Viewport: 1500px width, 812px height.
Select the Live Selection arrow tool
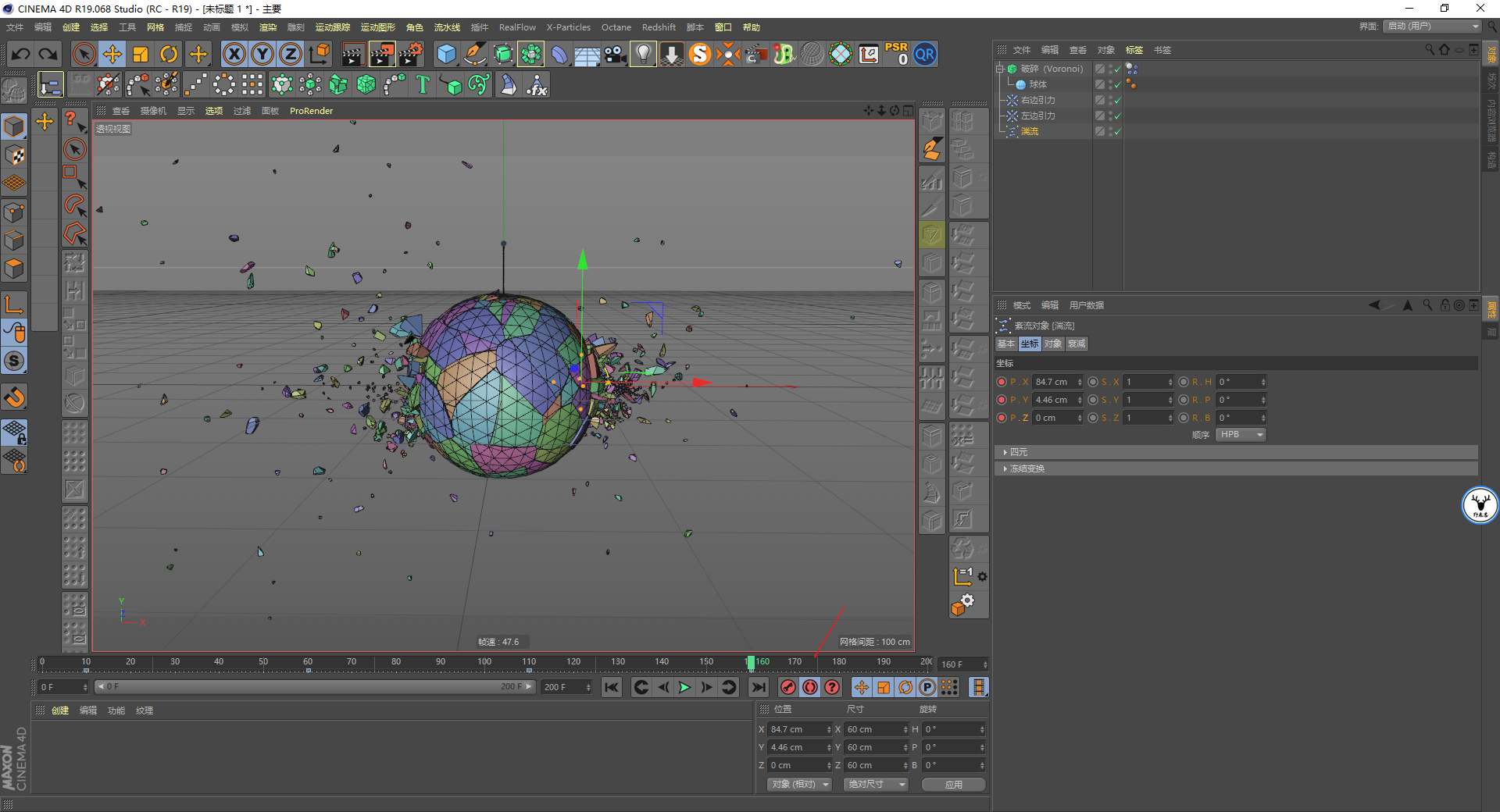coord(84,54)
